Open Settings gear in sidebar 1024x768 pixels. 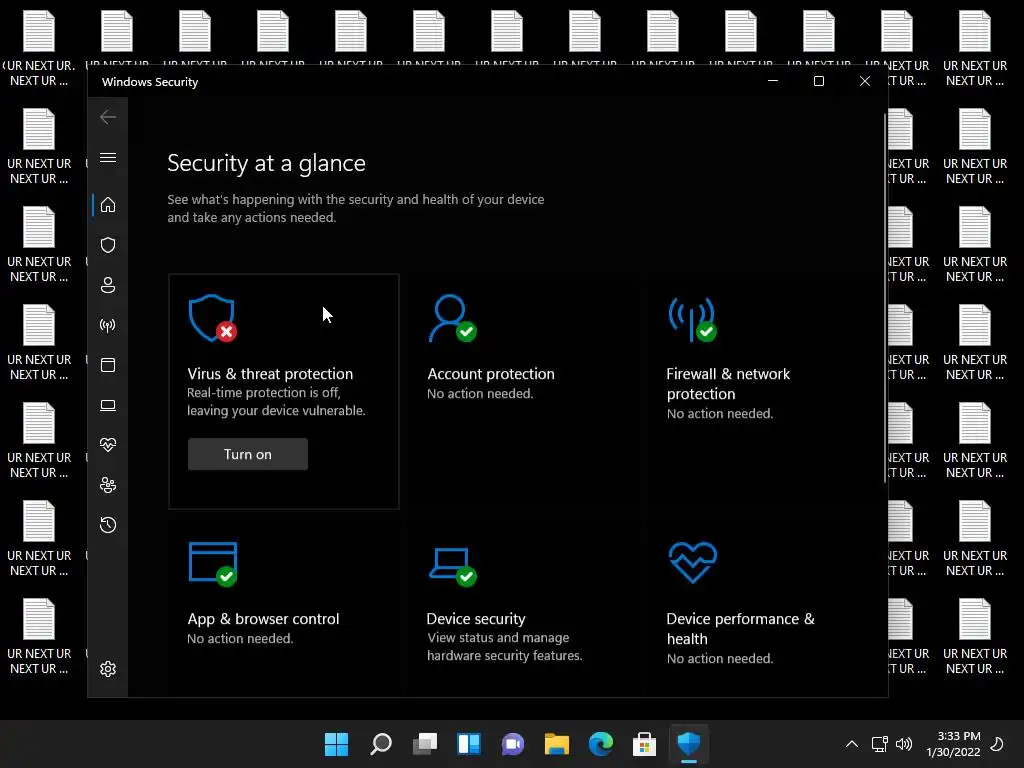[108, 669]
